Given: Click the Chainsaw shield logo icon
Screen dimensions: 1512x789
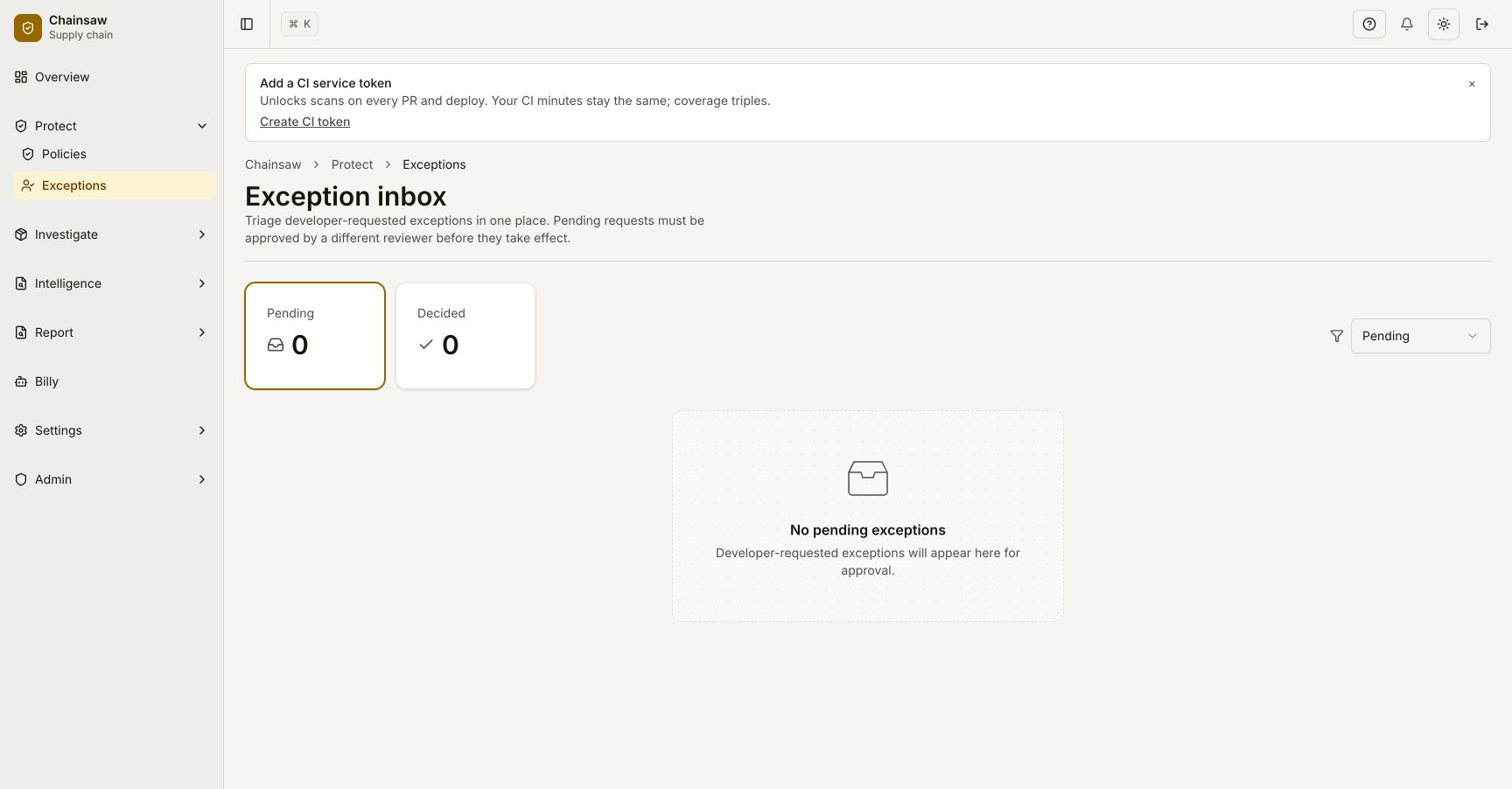Looking at the screenshot, I should pos(28,28).
